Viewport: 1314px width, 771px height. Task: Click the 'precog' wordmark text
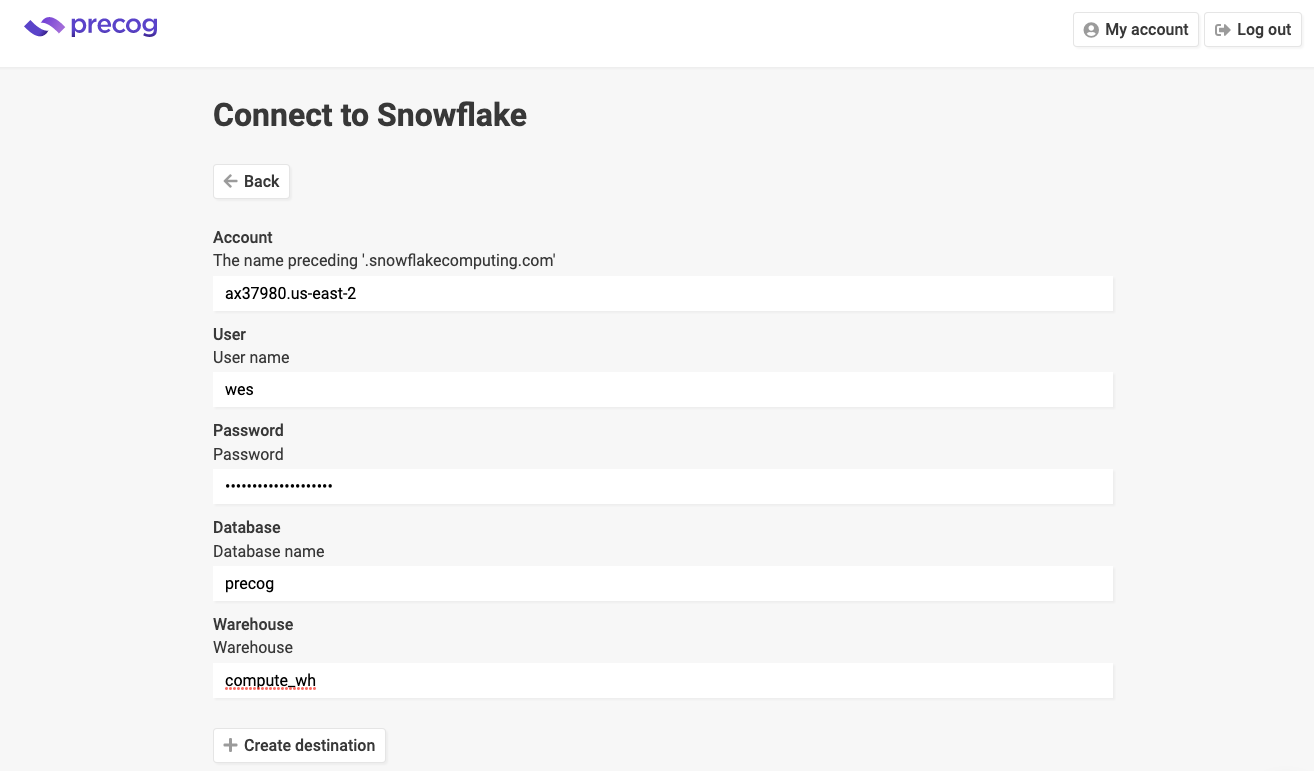pyautogui.click(x=114, y=27)
